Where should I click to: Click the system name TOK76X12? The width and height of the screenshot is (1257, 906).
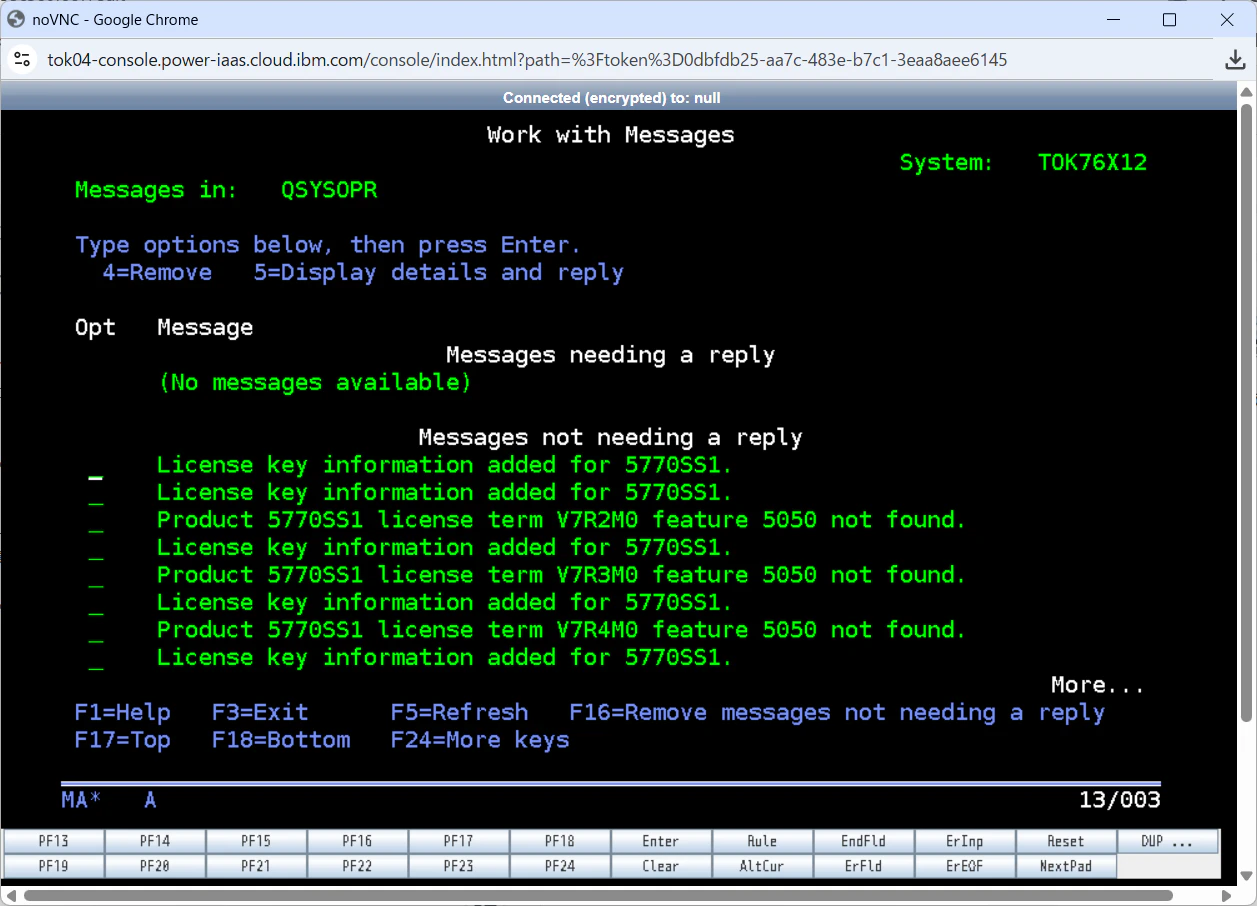(1092, 162)
